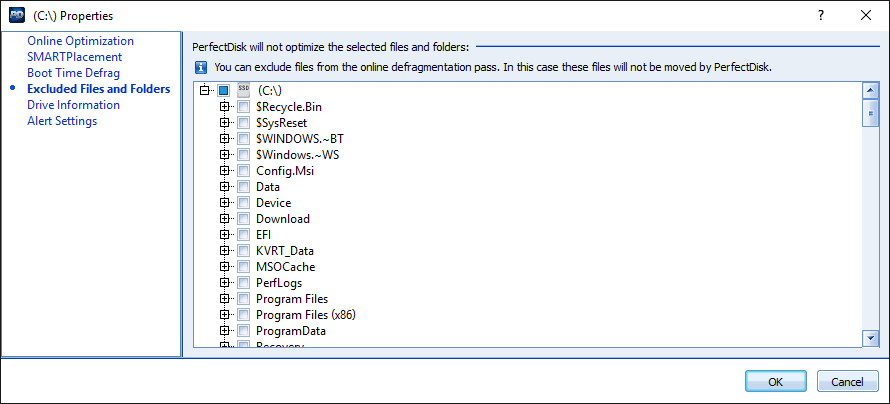
Task: Click the blue info icon
Action: pyautogui.click(x=200, y=67)
